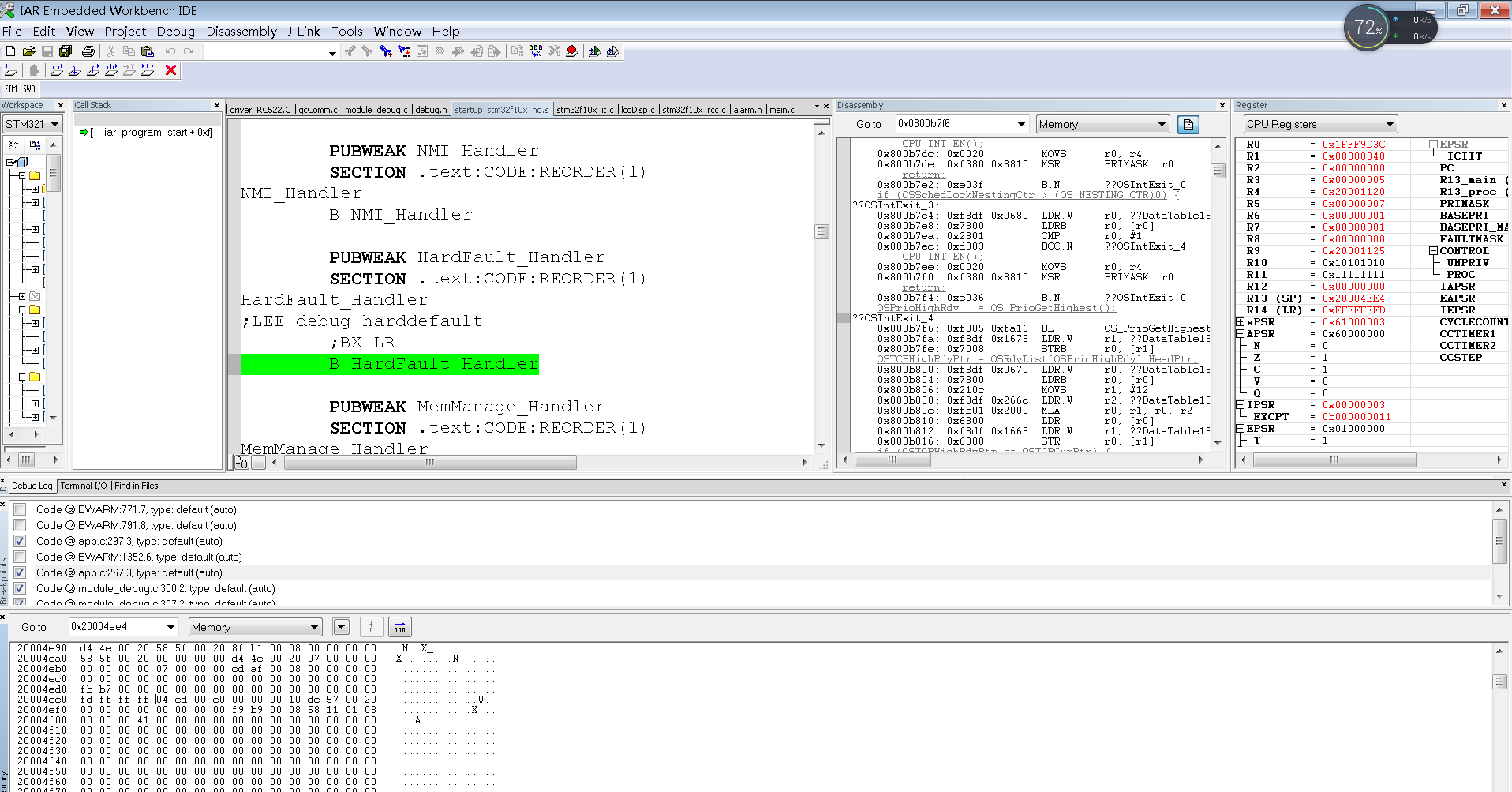This screenshot has width=1512, height=792.
Task: Click the Save All toolbar icon
Action: click(65, 51)
